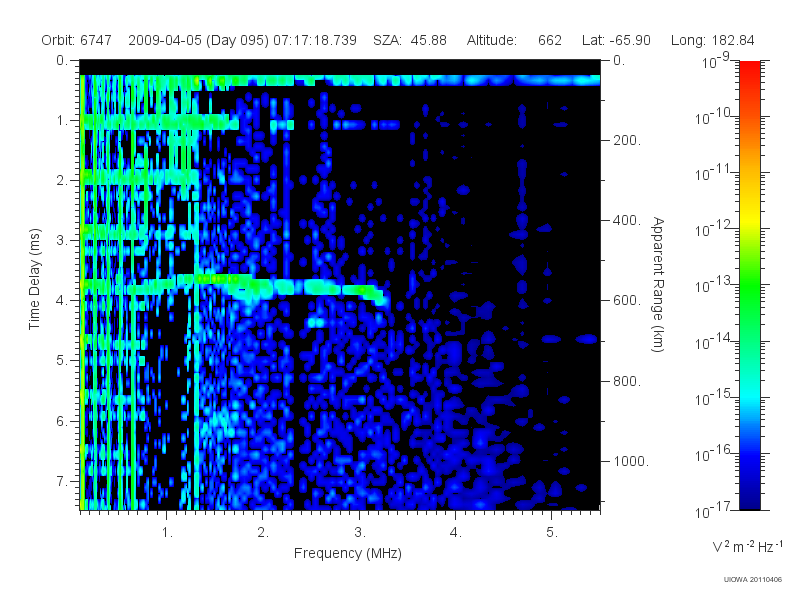This screenshot has width=800, height=600.
Task: Click the 'Time Delay (ms)' axis label
Action: click(x=34, y=279)
